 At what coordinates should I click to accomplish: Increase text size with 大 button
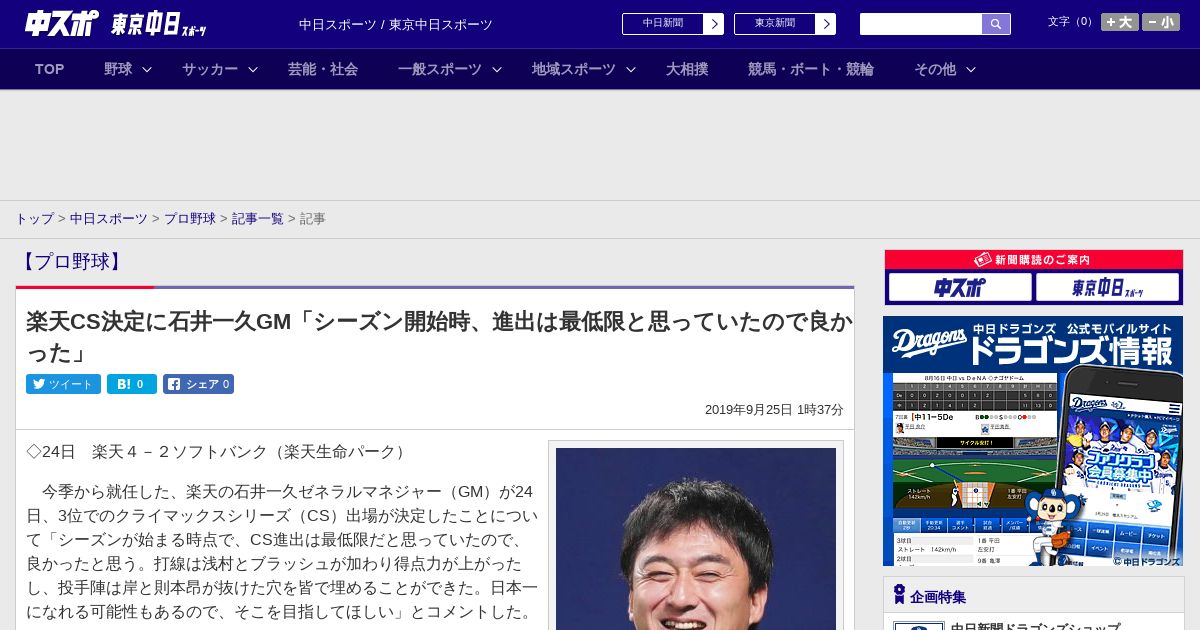(x=1120, y=22)
